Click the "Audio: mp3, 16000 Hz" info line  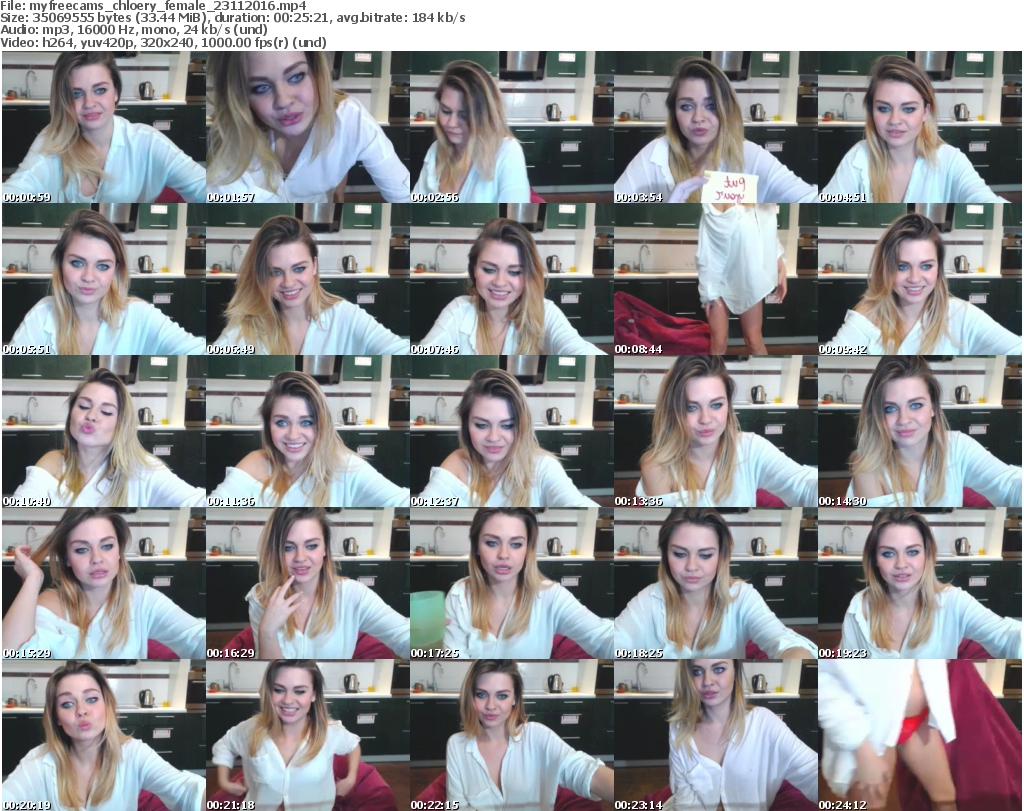(x=134, y=30)
